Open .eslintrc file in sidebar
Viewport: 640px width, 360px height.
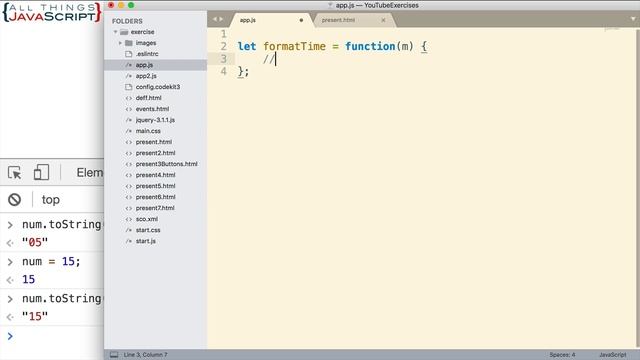tap(147, 54)
